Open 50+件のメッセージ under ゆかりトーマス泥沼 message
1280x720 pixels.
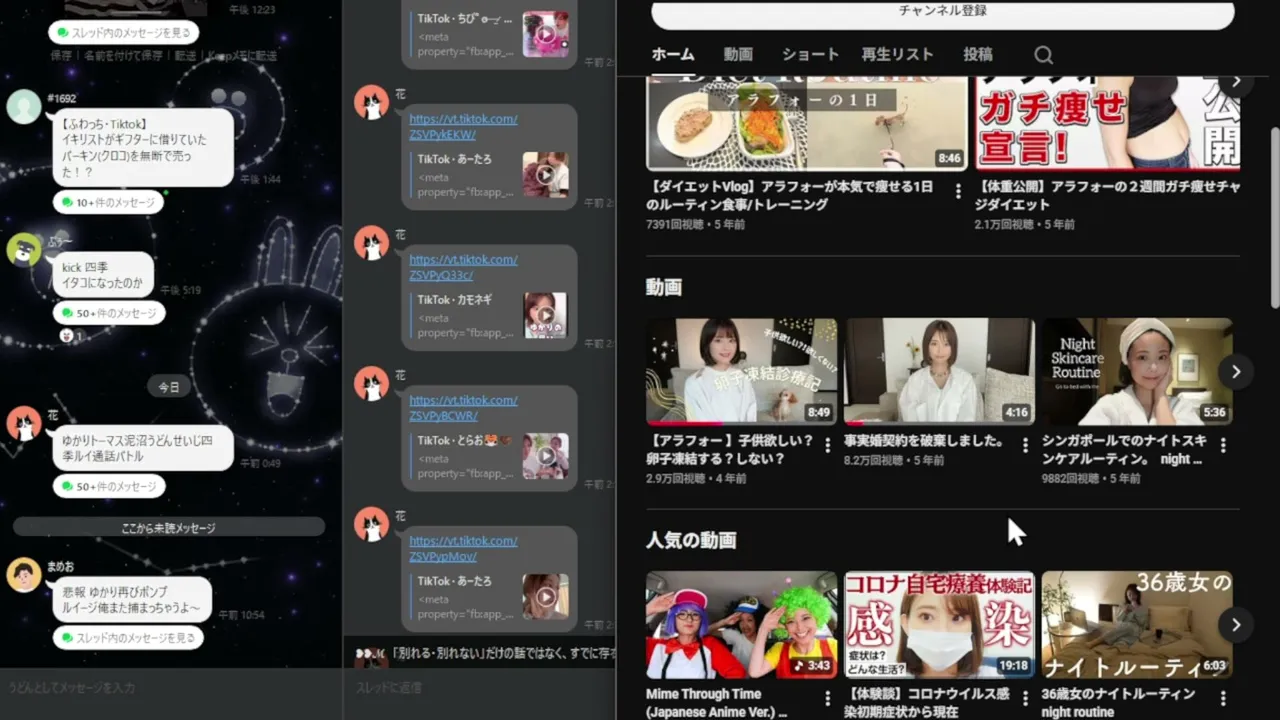(x=109, y=486)
